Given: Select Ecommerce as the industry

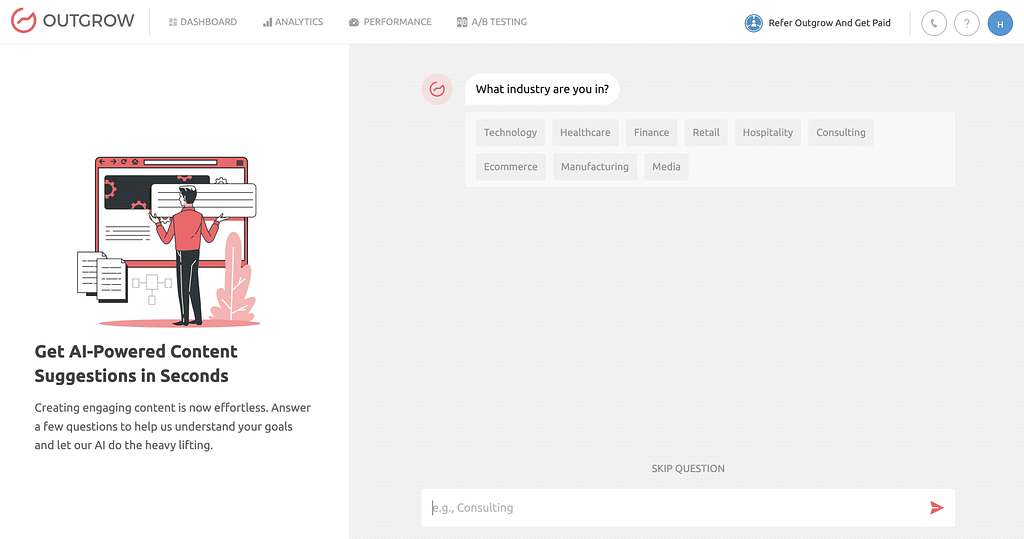Looking at the screenshot, I should coord(510,167).
